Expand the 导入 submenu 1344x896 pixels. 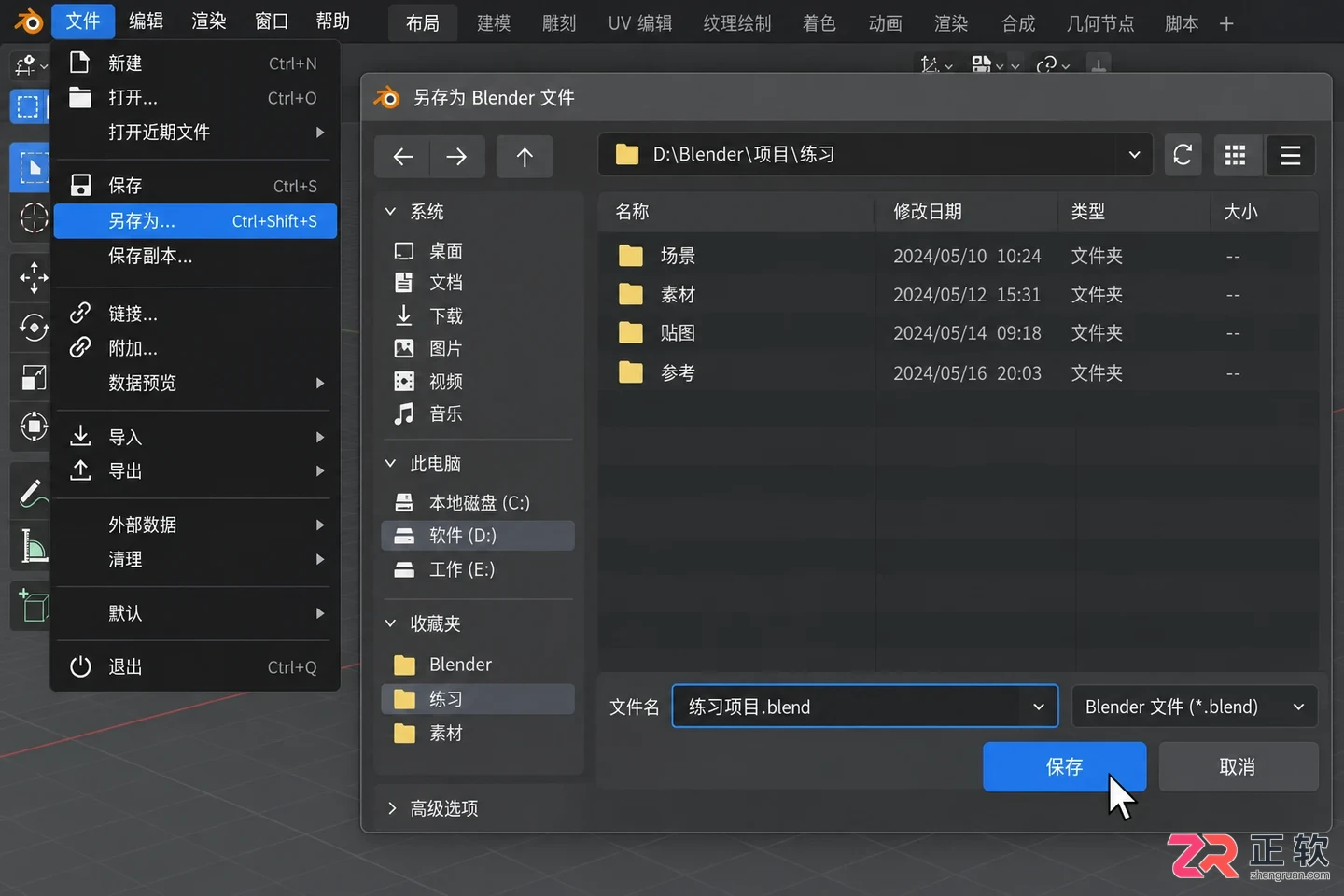195,437
